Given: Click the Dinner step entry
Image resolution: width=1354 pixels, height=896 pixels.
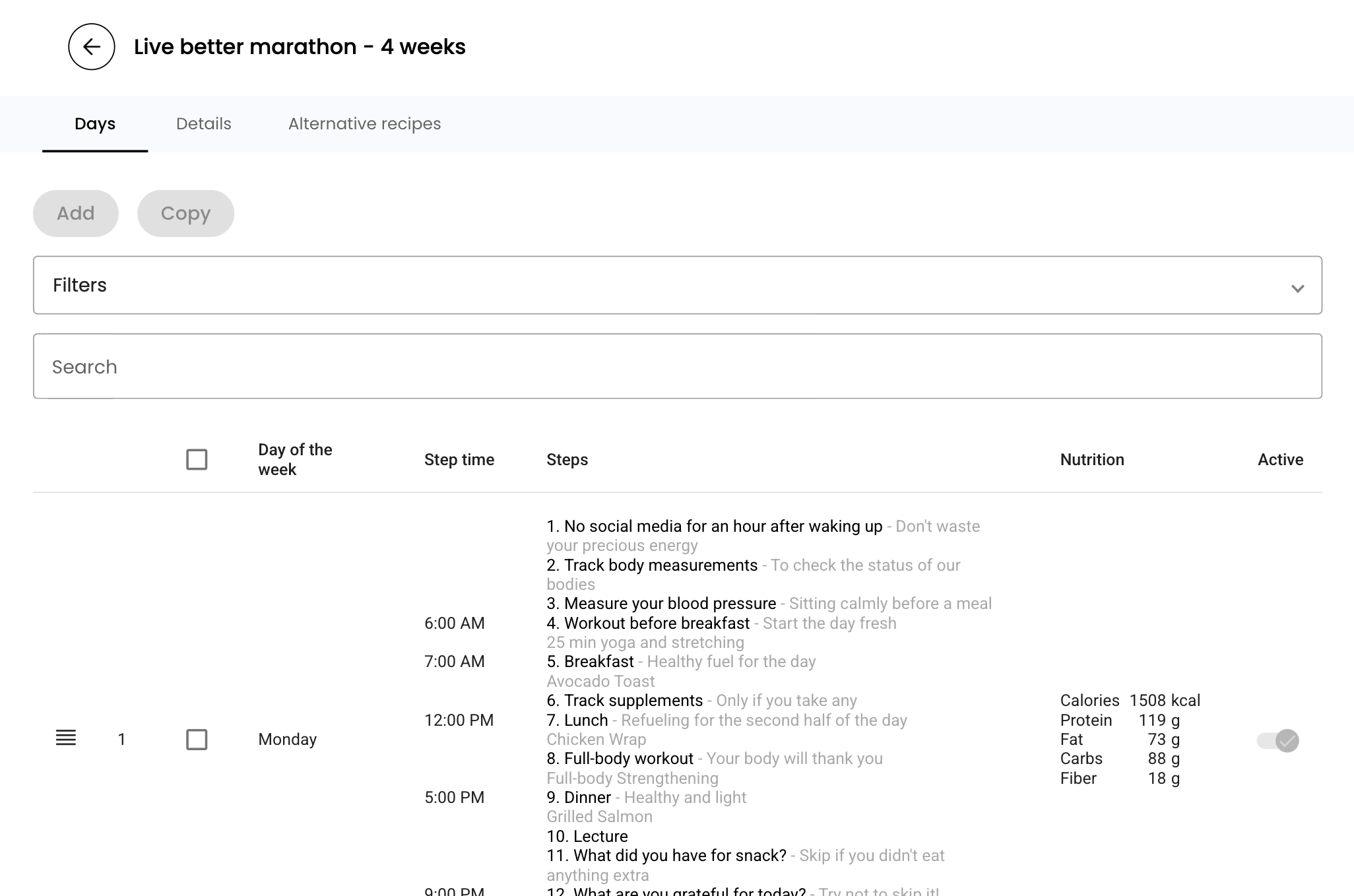Looking at the screenshot, I should (587, 798).
